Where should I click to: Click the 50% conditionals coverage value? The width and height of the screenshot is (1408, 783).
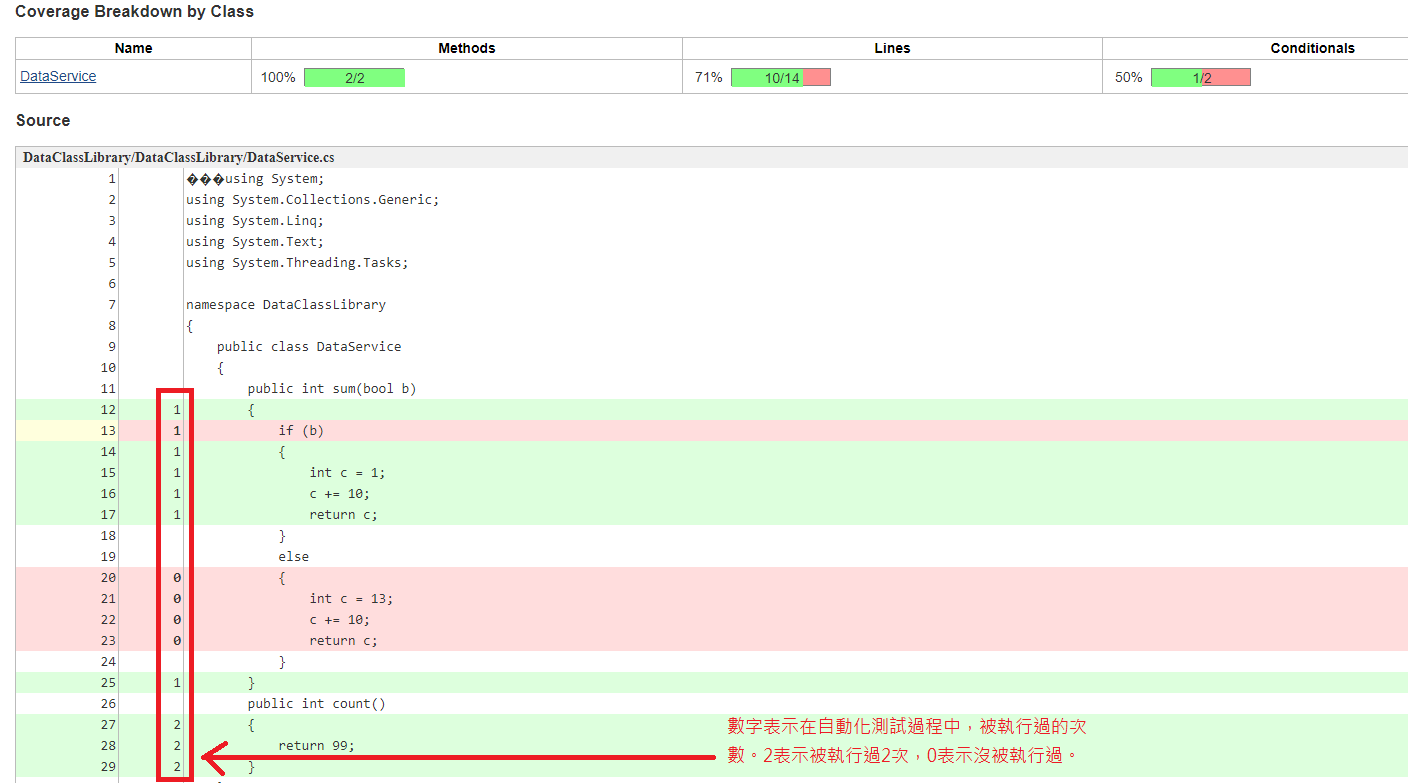click(x=1129, y=77)
